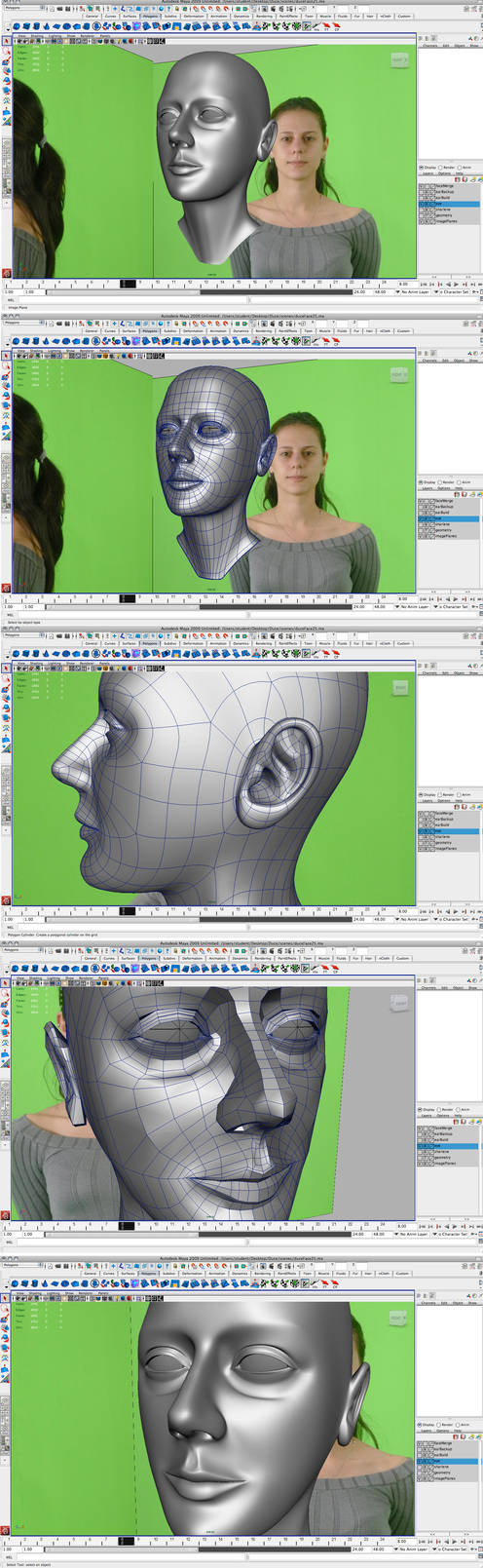Click the view cube in smooth-head-beside-photo window
The image size is (483, 1568).
pyautogui.click(x=397, y=59)
